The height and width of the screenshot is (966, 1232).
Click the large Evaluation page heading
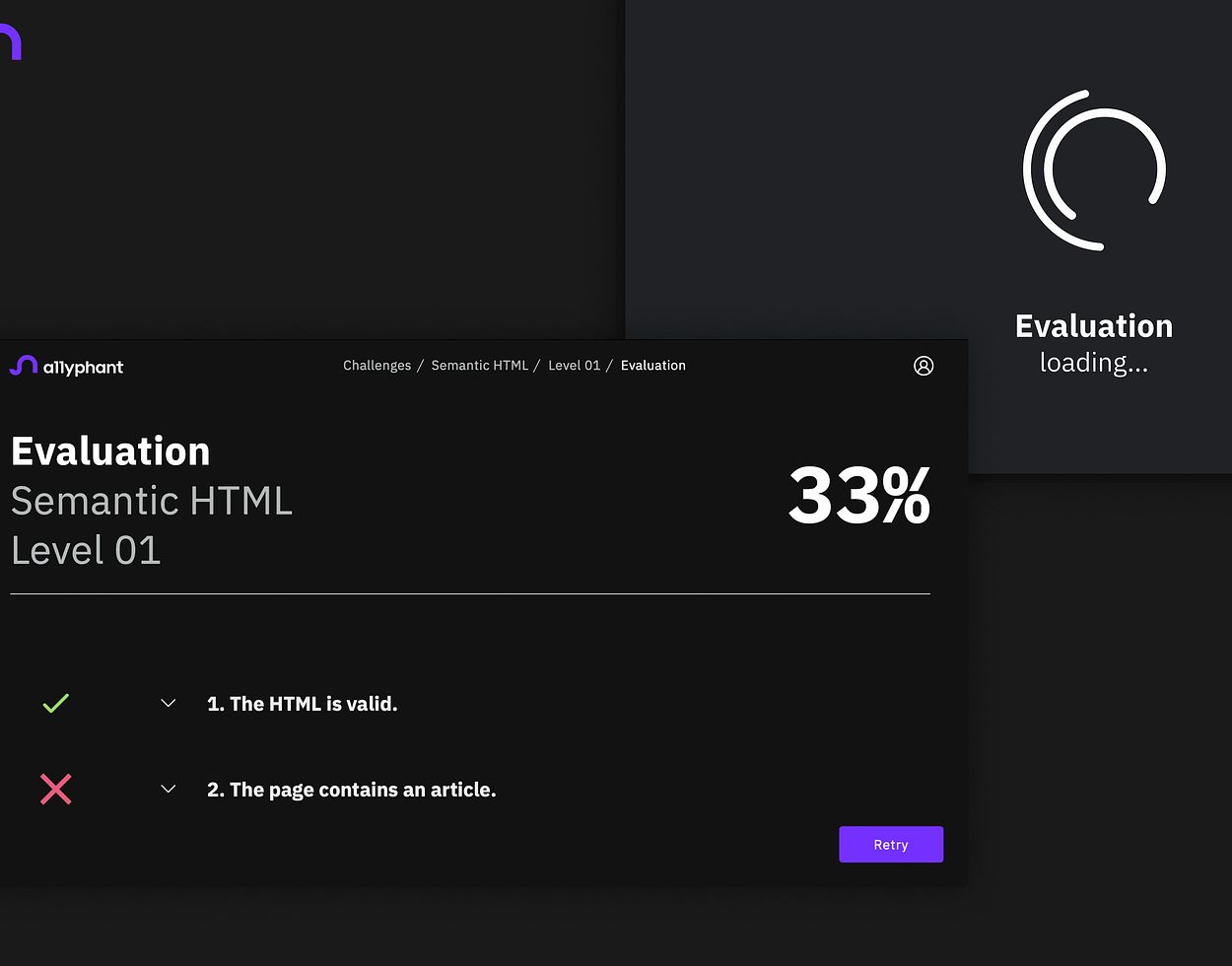click(110, 451)
